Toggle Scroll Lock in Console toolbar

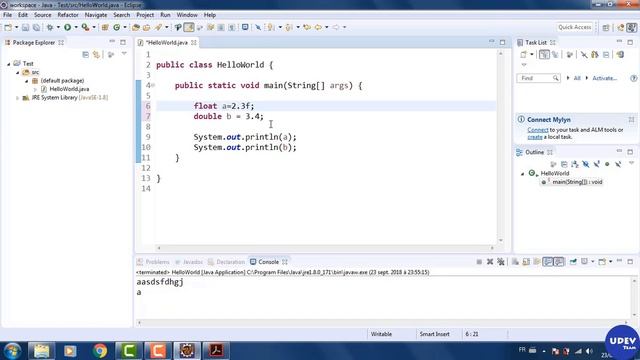526,262
